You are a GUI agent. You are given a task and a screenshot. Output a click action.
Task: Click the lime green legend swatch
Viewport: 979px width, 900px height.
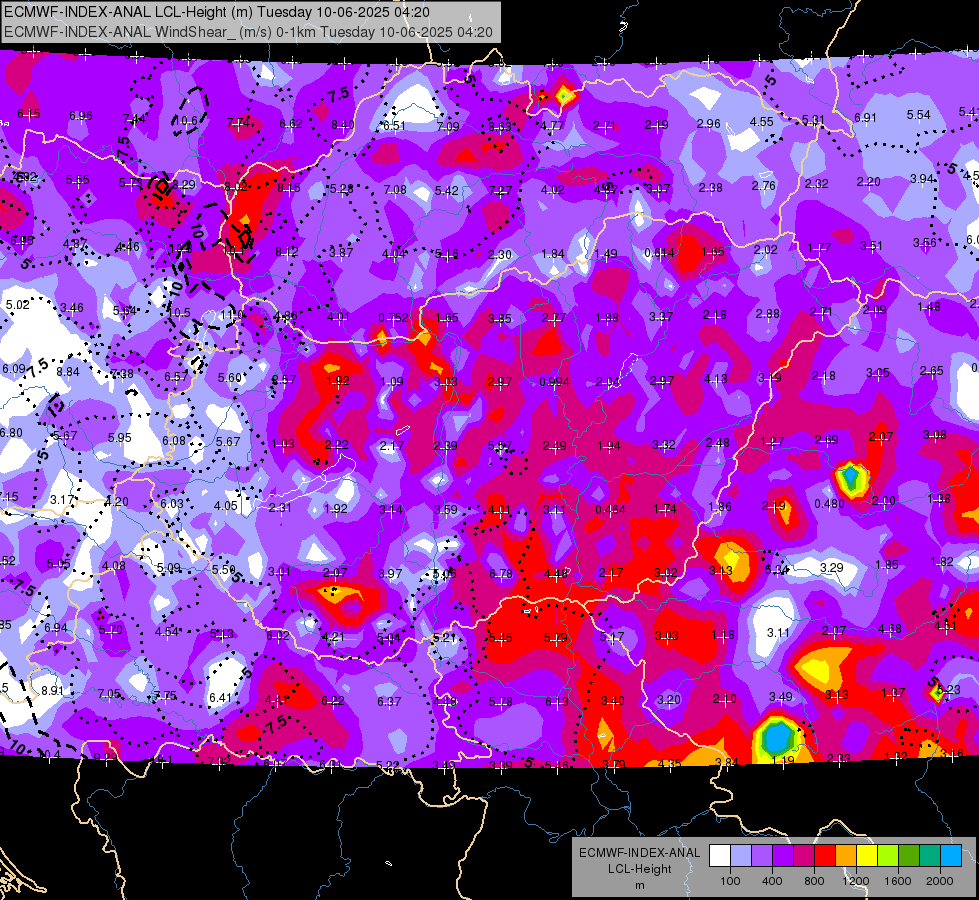click(x=888, y=856)
